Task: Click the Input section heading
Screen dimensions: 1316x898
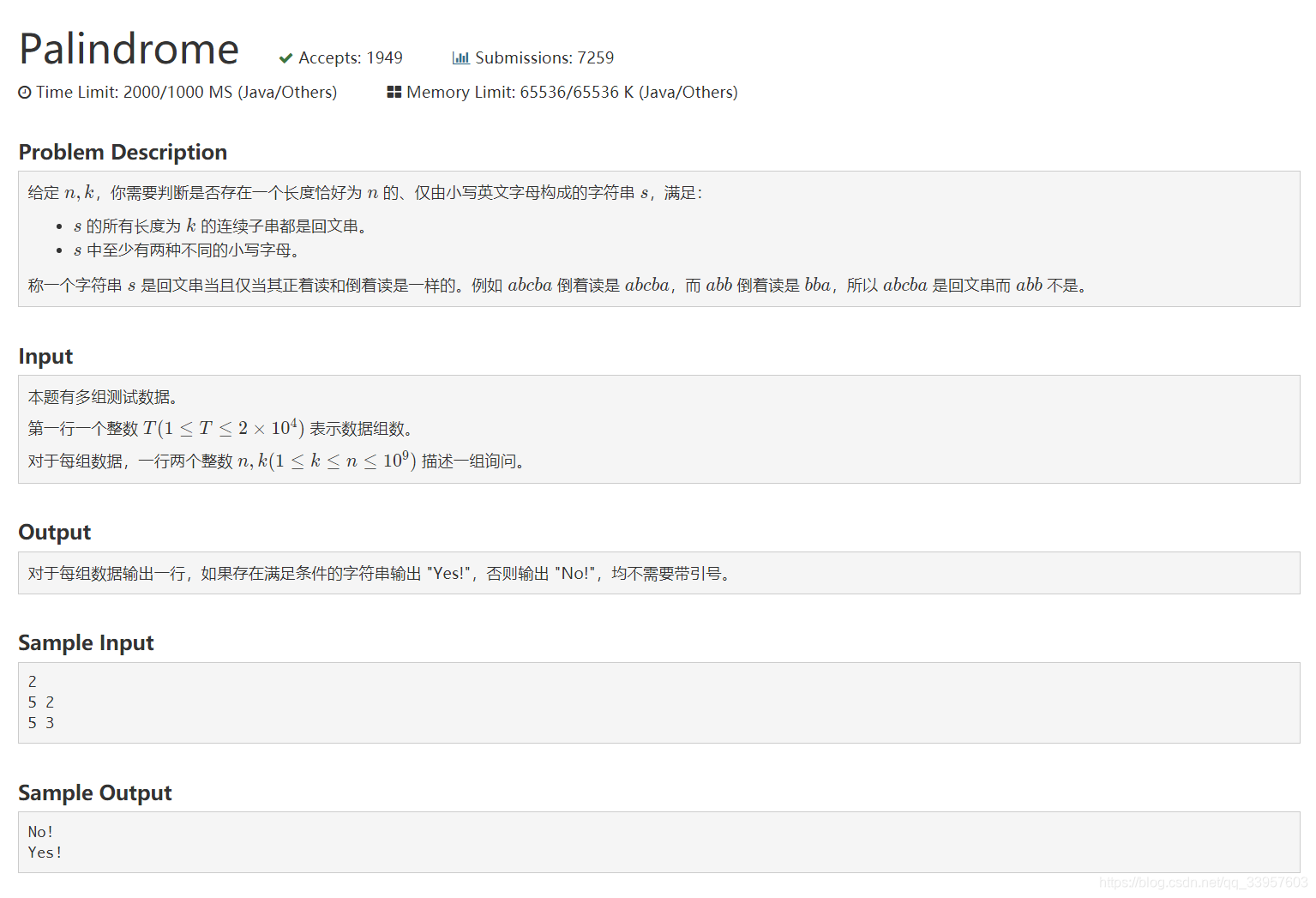Action: (45, 356)
